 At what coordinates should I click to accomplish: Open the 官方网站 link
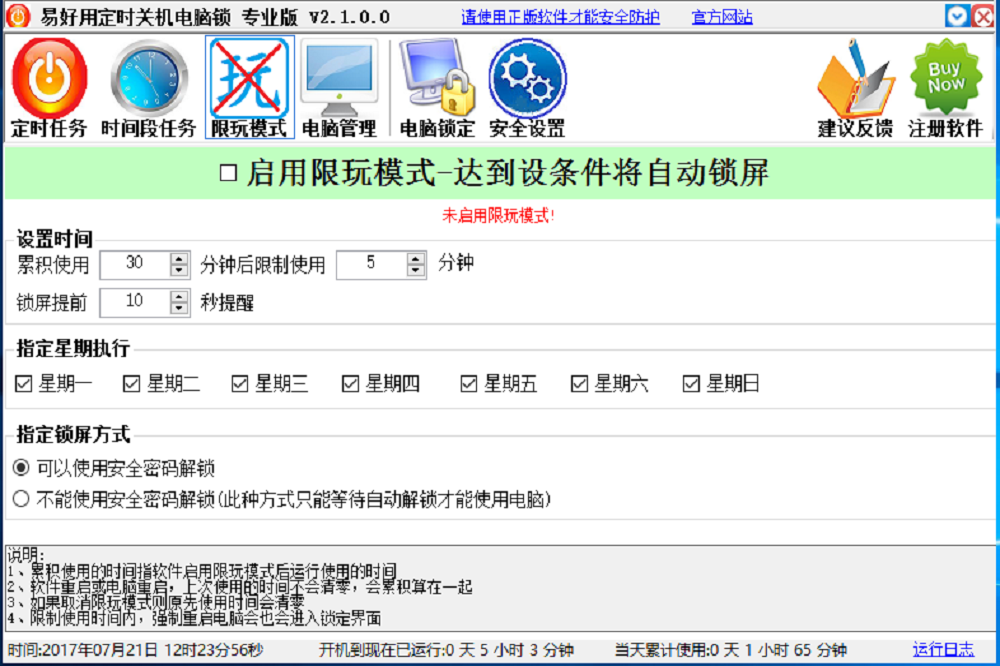[x=722, y=17]
